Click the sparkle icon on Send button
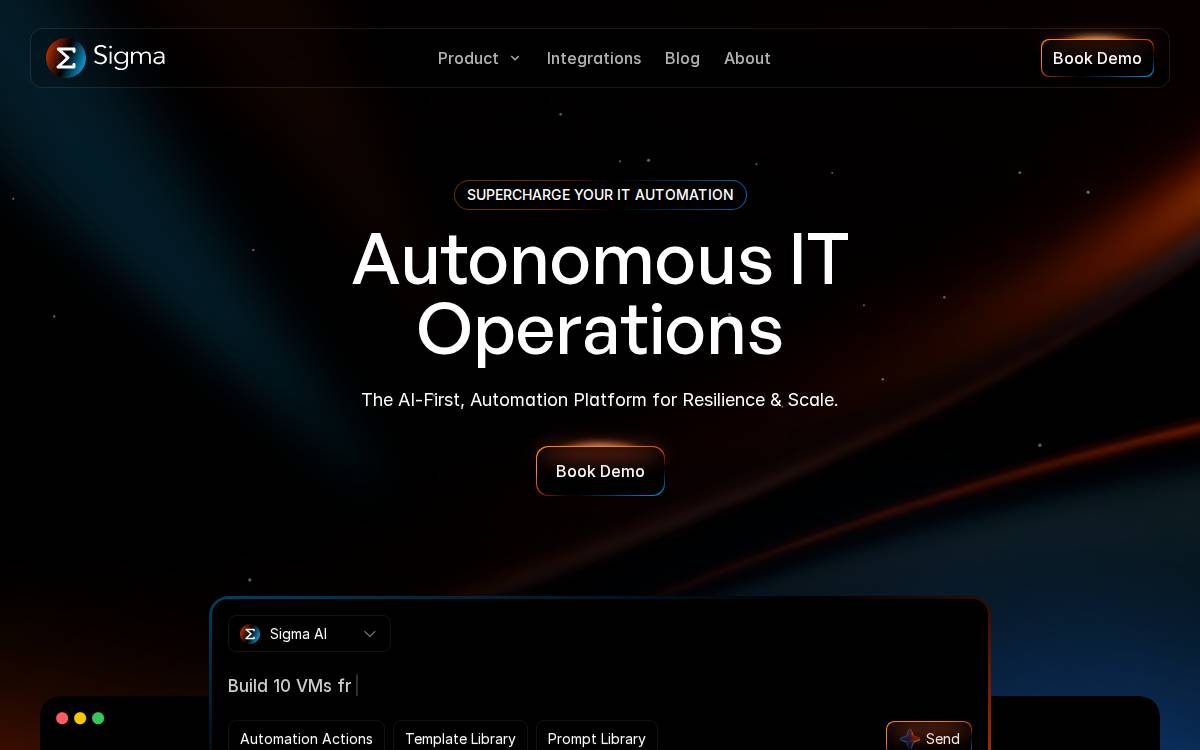The width and height of the screenshot is (1200, 750). (x=910, y=739)
